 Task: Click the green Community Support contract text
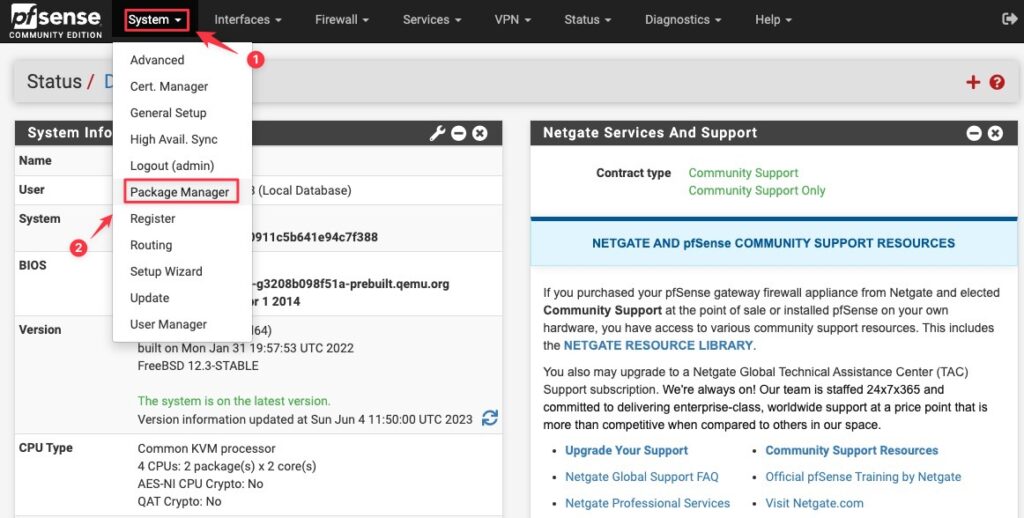pyautogui.click(x=743, y=173)
